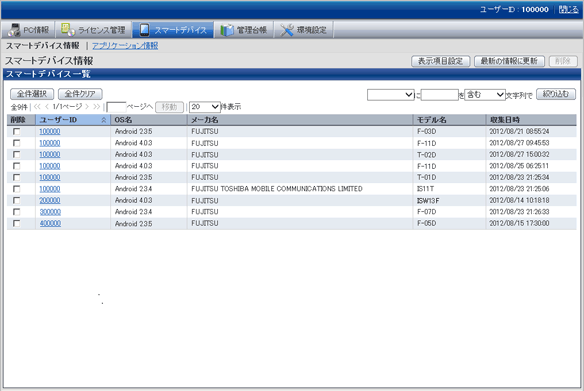
Task: Jump to last page double arrow
Action: (97, 107)
